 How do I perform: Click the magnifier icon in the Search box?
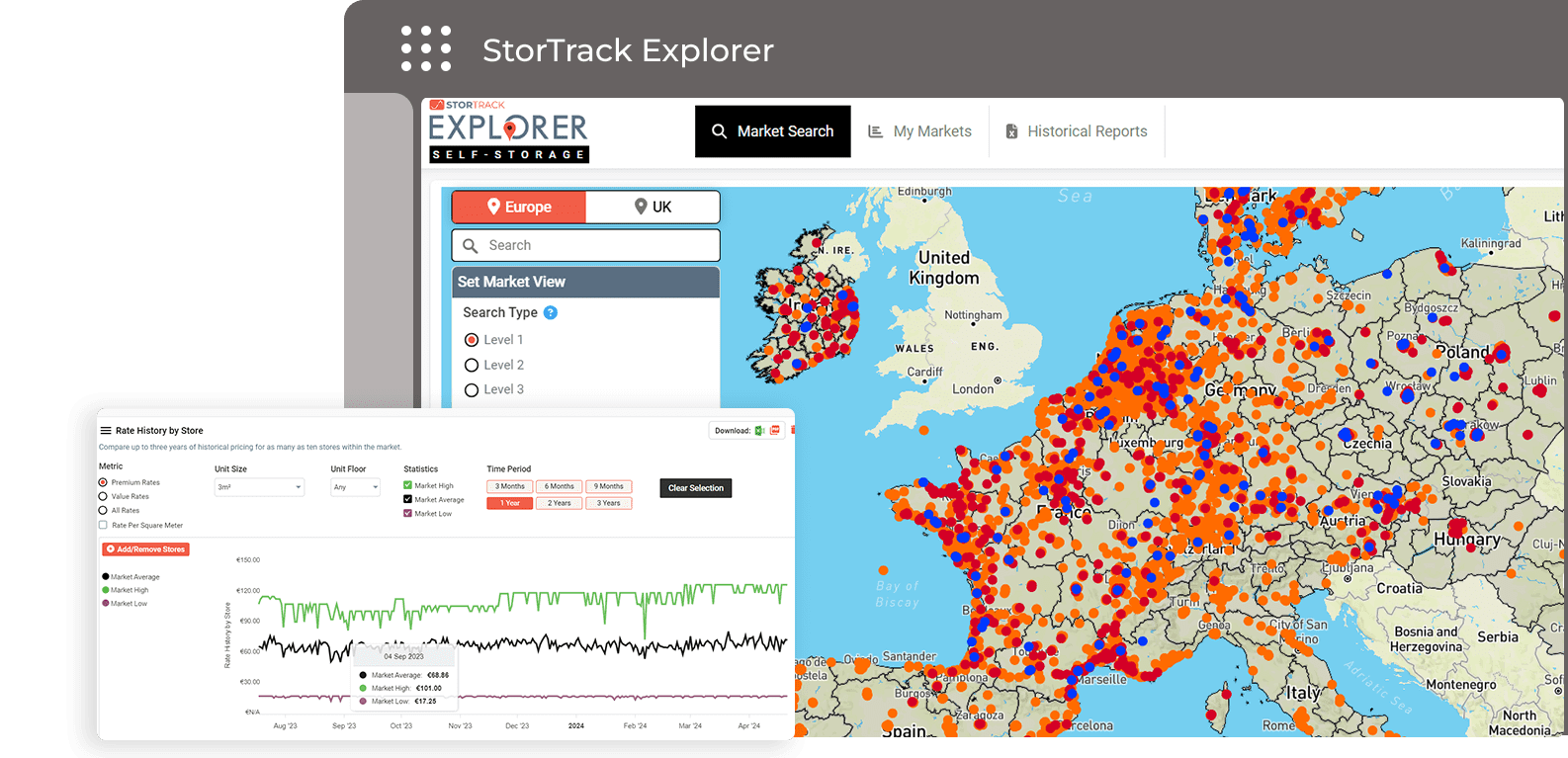[471, 246]
